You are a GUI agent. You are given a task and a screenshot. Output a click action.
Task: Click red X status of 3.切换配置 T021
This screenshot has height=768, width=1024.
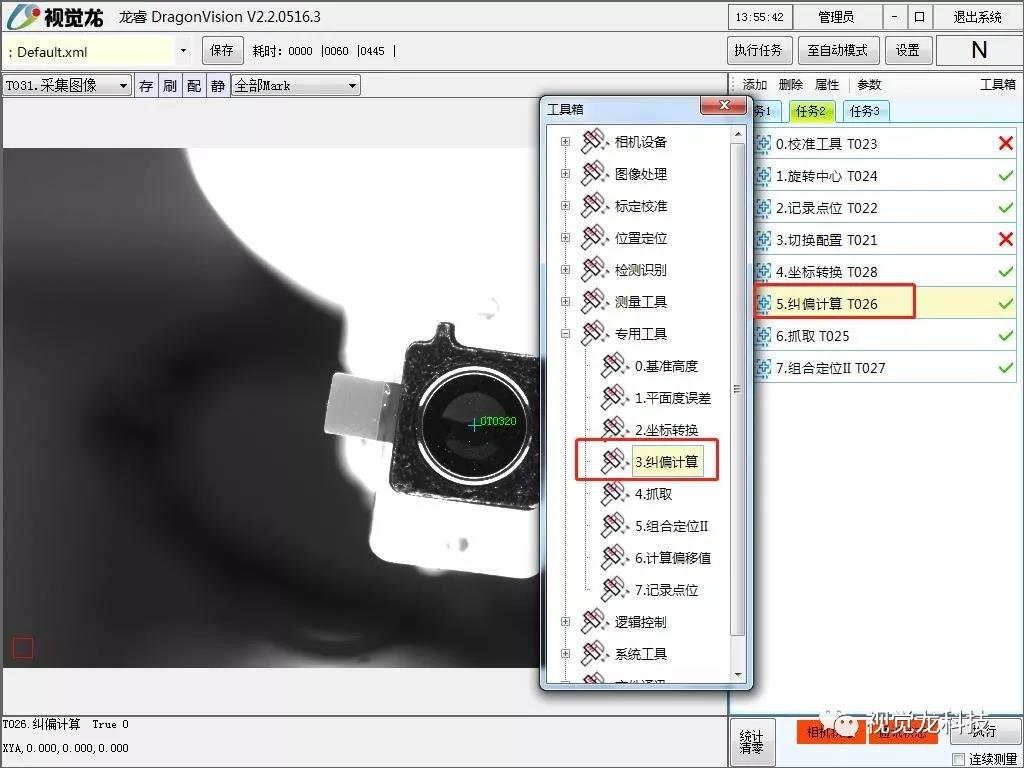(1005, 240)
